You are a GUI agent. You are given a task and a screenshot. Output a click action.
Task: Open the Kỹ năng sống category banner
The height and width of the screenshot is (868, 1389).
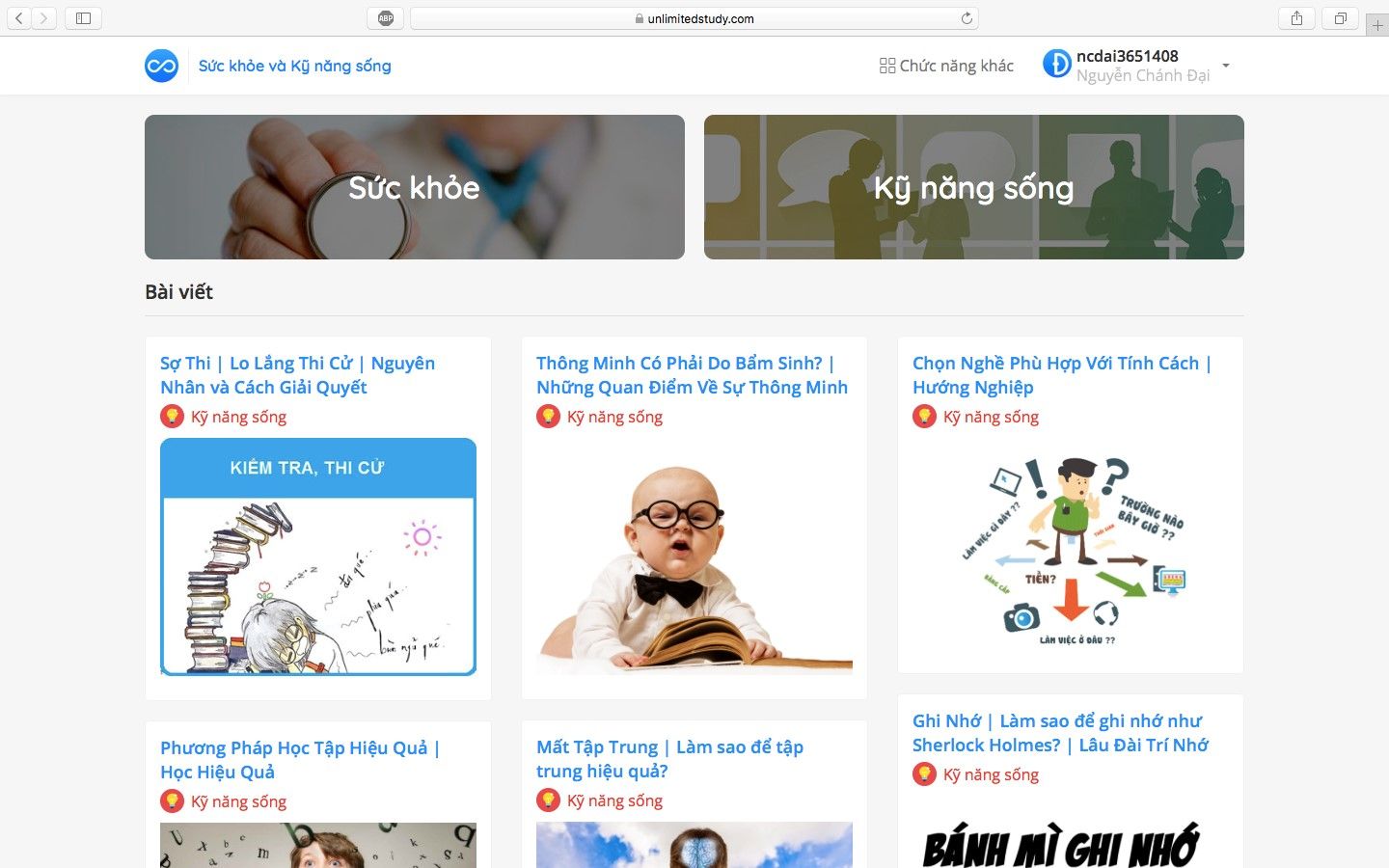(x=974, y=187)
